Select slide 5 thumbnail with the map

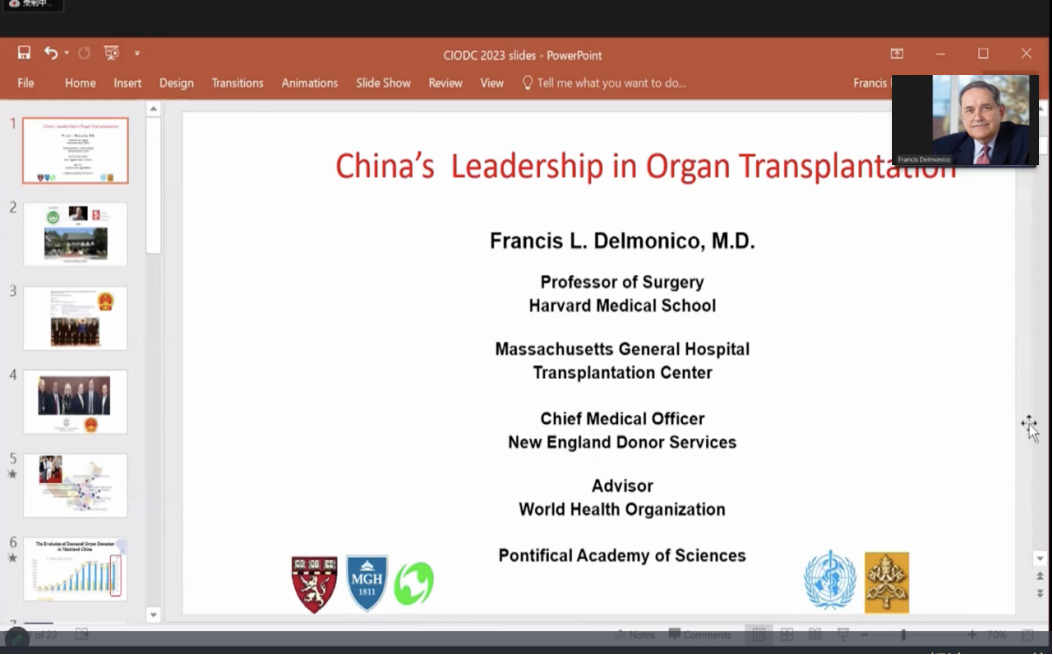tap(75, 486)
